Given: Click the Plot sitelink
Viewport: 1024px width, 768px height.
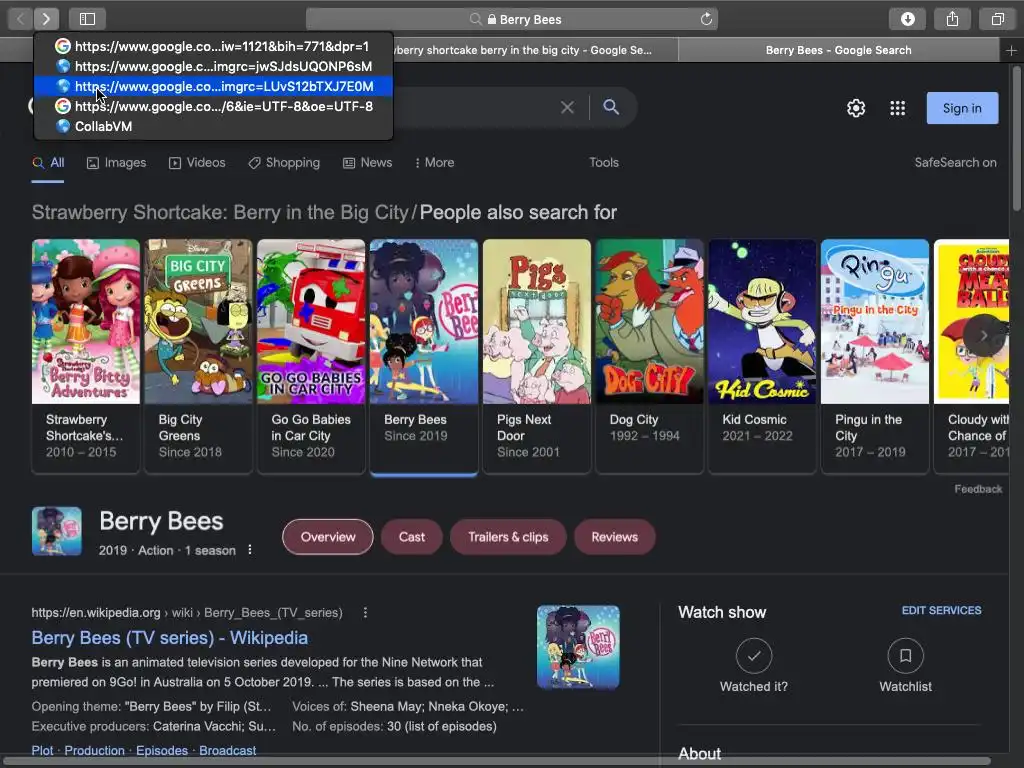Looking at the screenshot, I should [x=42, y=750].
